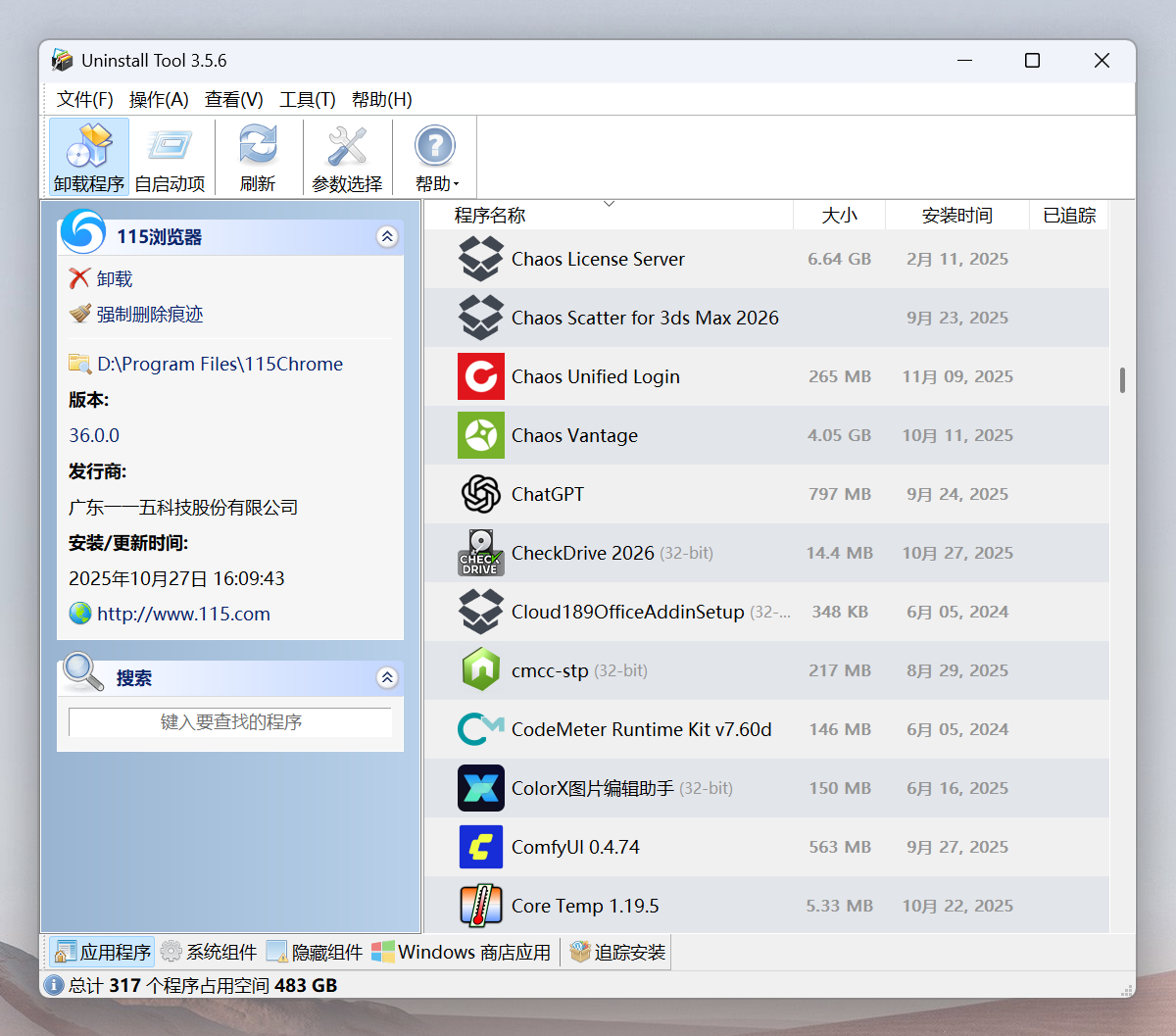Click the Refresh (刷新) toolbar icon

(258, 147)
